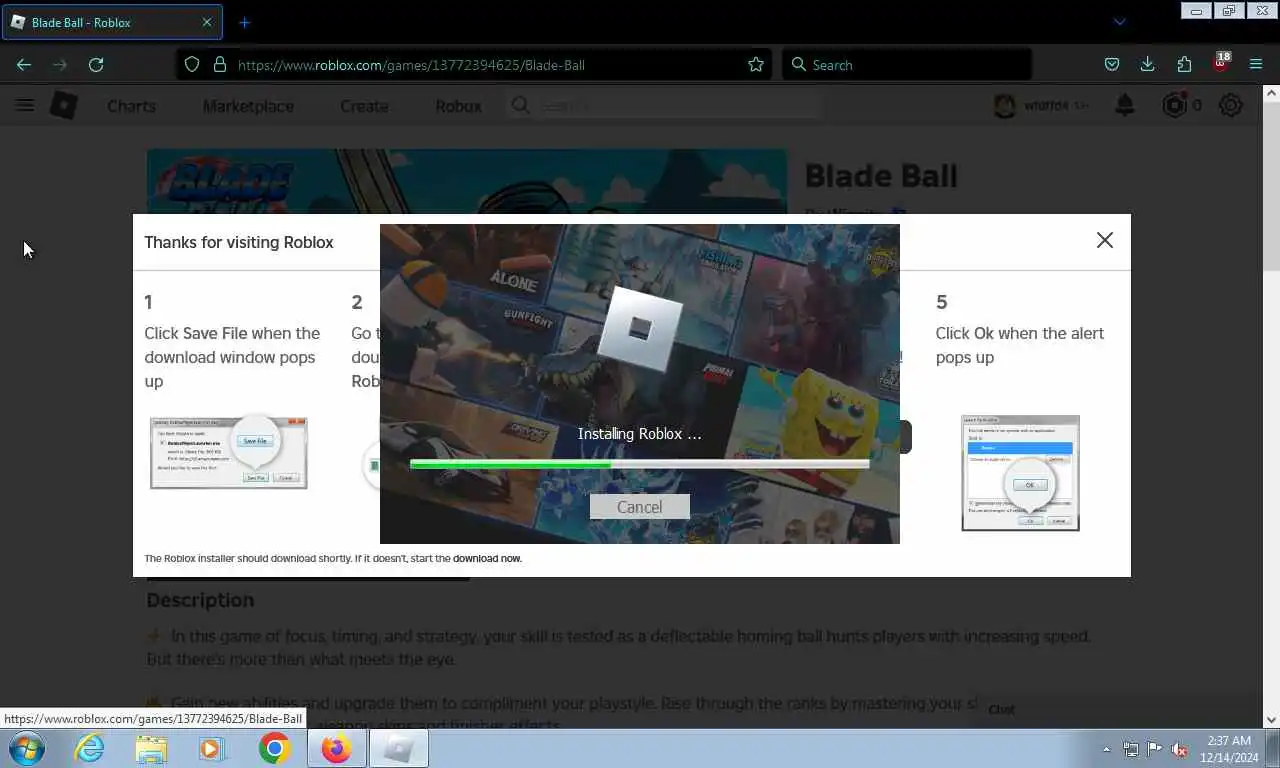
Task: Open the Roblox sidebar hamburger menu
Action: click(25, 105)
